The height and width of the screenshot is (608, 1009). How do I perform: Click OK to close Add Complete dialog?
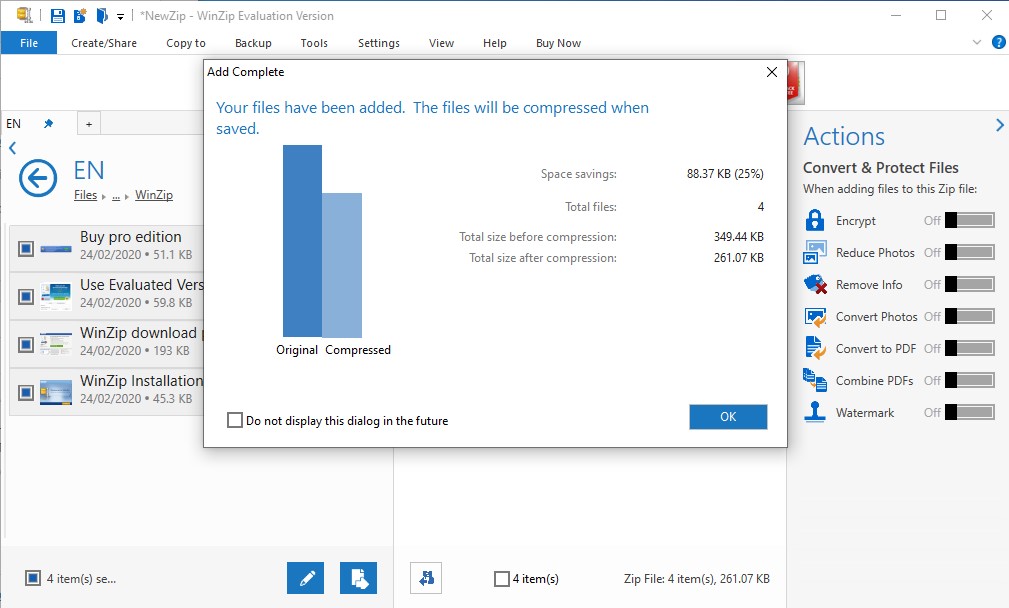727,417
